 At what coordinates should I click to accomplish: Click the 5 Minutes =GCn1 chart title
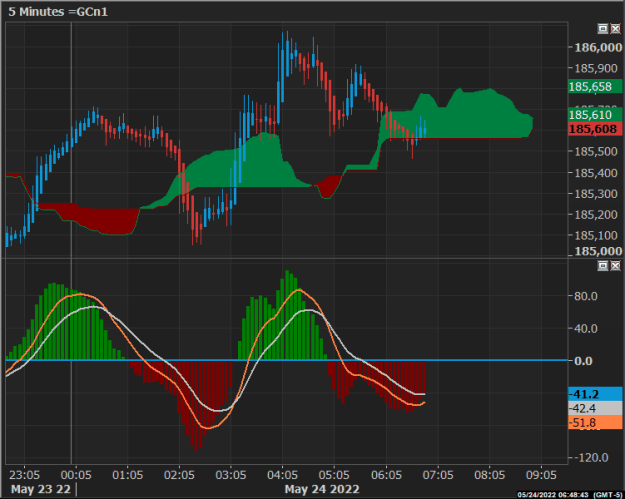(58, 12)
